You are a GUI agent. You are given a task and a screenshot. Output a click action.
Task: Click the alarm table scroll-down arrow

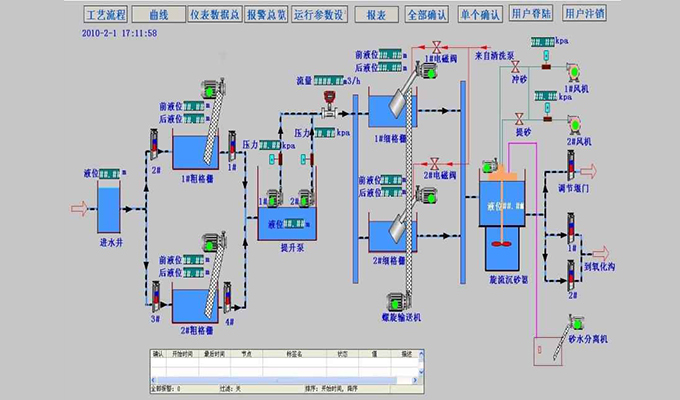point(421,372)
